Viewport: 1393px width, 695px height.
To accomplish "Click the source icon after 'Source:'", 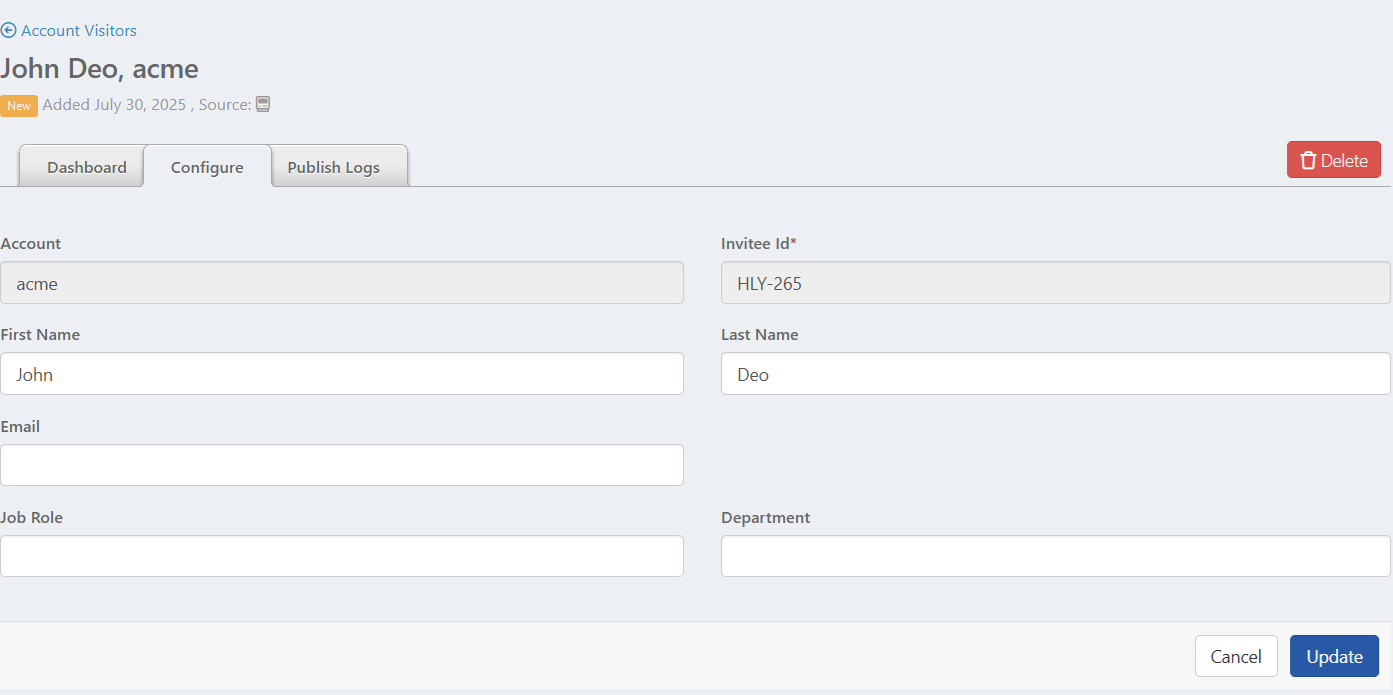I will point(263,104).
